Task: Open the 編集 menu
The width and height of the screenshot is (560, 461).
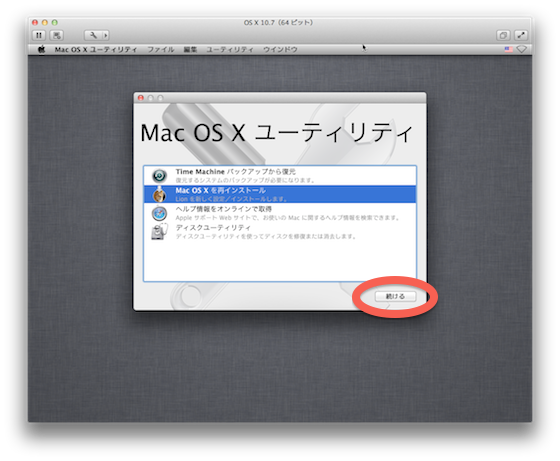Action: tap(190, 50)
